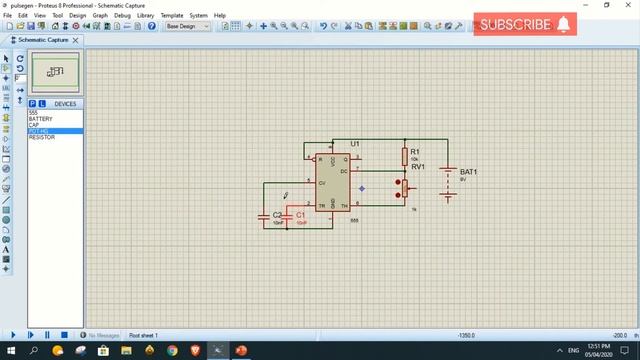640x360 pixels.
Task: Open the View menu
Action: coord(40,16)
